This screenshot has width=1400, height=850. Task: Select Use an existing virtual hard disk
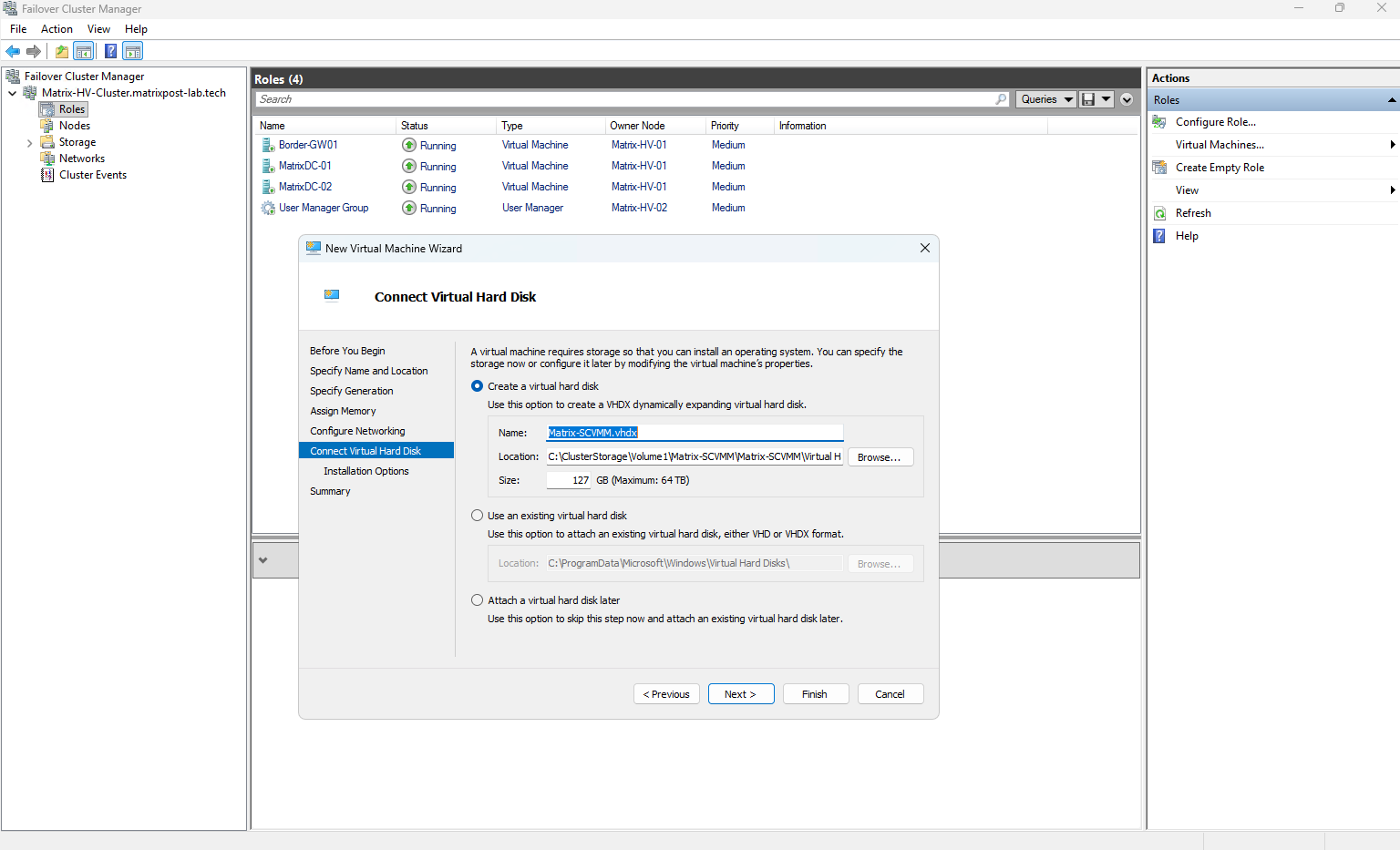477,516
